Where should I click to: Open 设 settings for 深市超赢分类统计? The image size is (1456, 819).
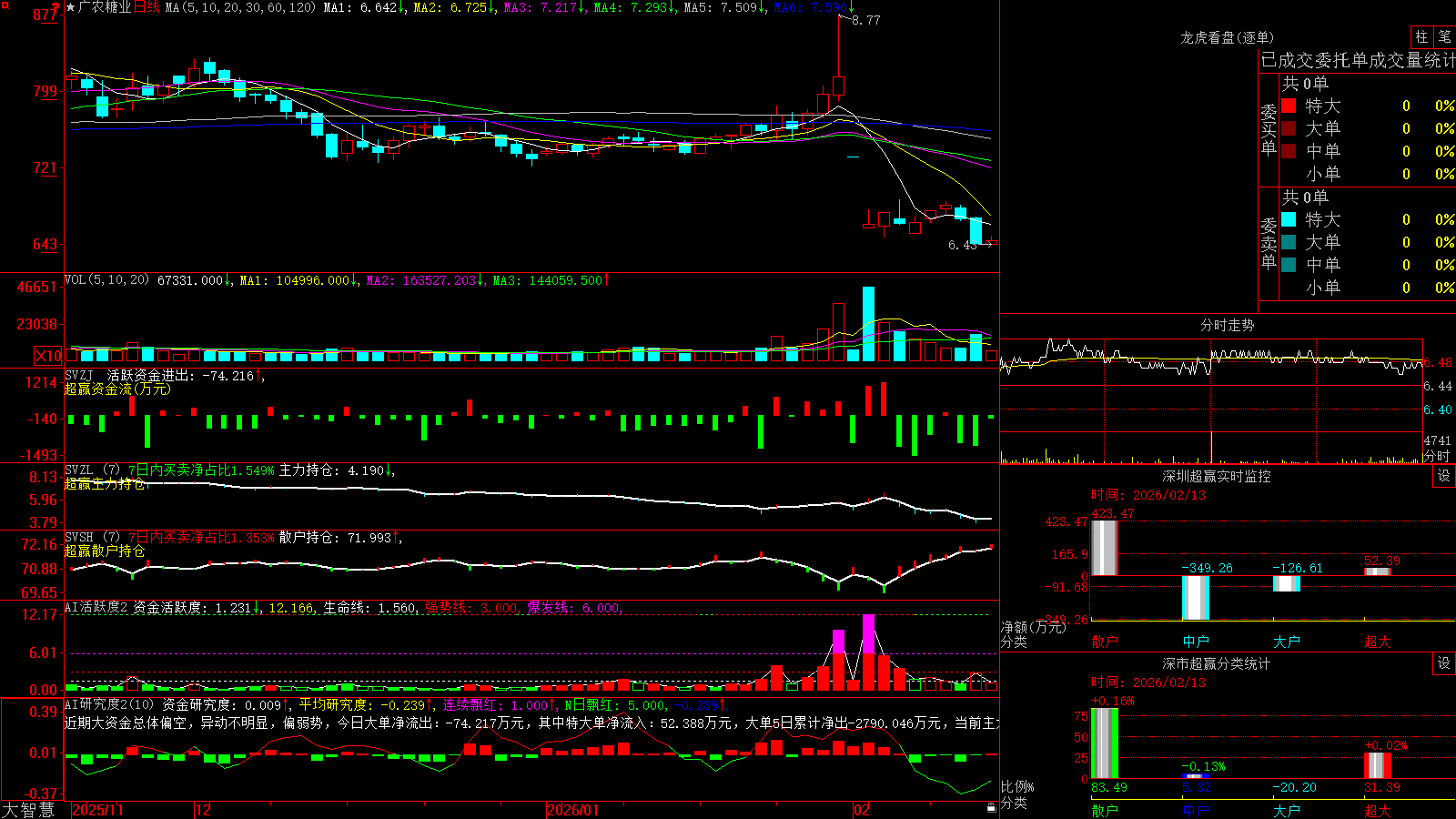point(1444,663)
